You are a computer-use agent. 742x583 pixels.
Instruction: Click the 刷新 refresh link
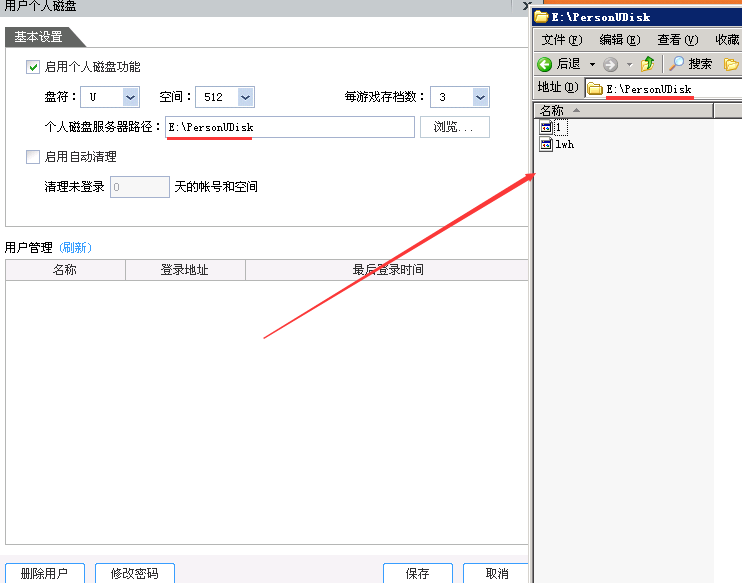click(76, 247)
